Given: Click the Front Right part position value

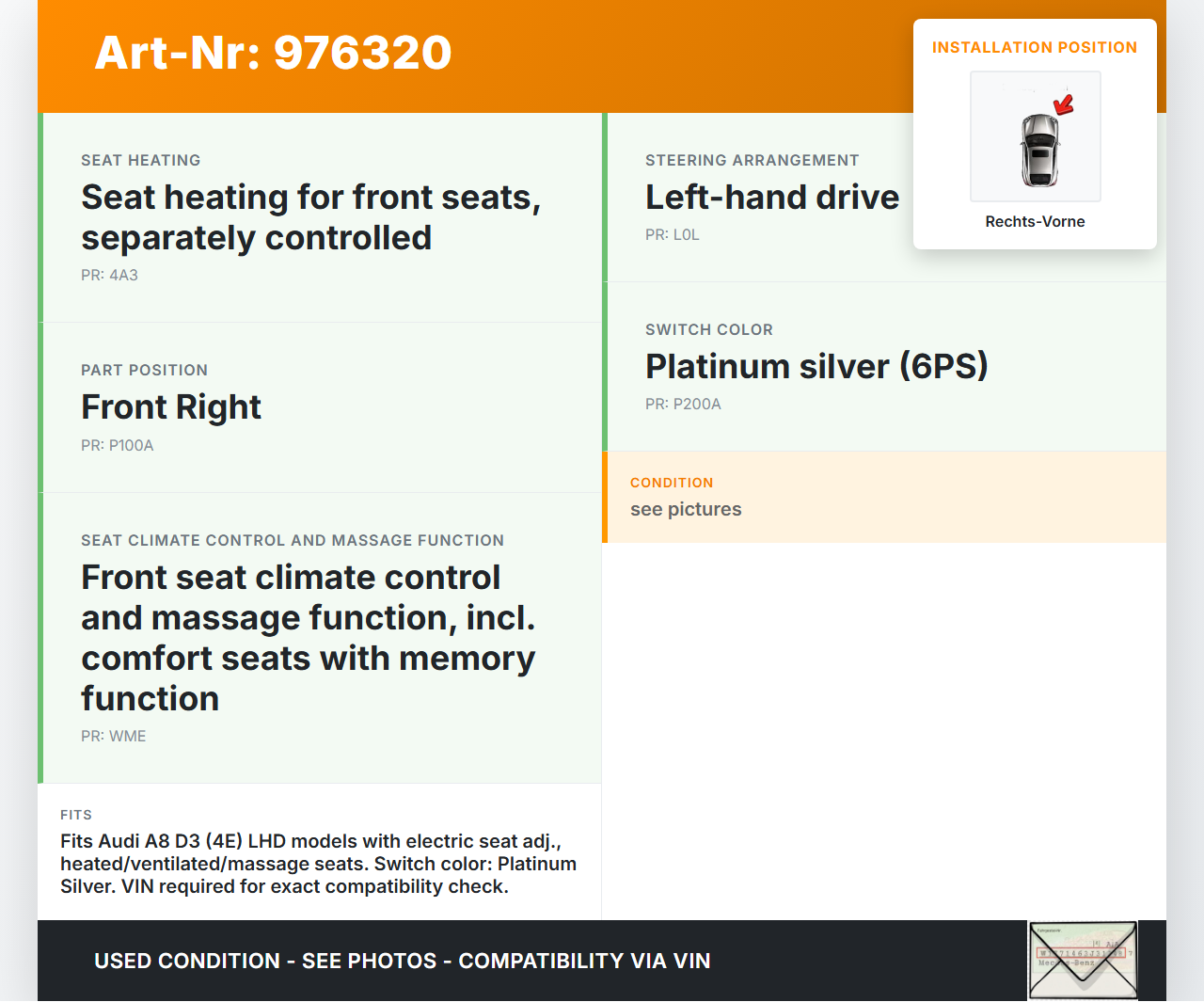Looking at the screenshot, I should coord(171,407).
